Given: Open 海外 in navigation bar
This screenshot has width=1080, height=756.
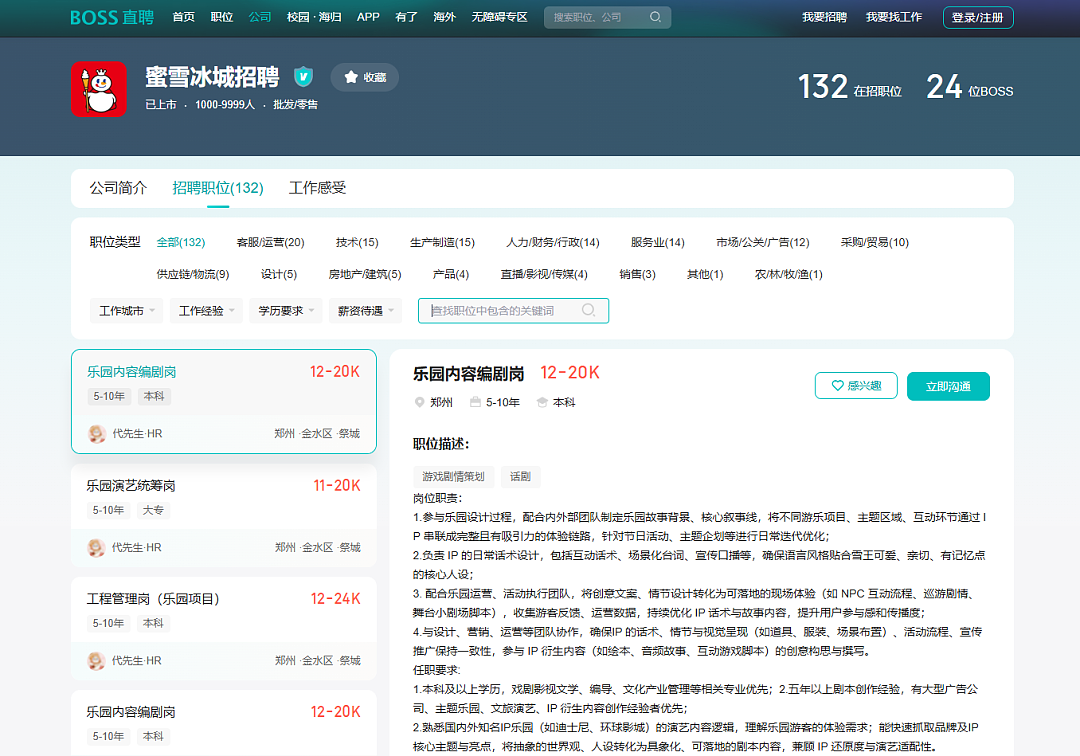Looking at the screenshot, I should [x=444, y=17].
